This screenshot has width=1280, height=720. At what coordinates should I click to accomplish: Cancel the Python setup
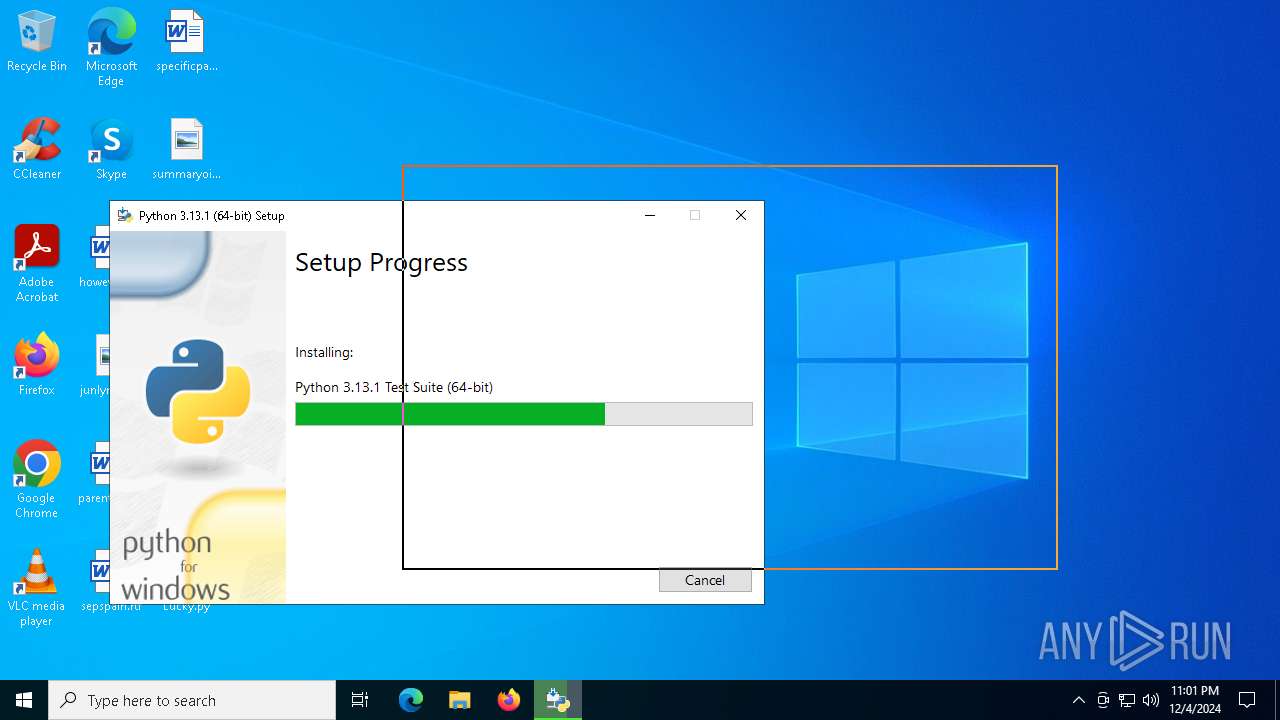tap(705, 580)
